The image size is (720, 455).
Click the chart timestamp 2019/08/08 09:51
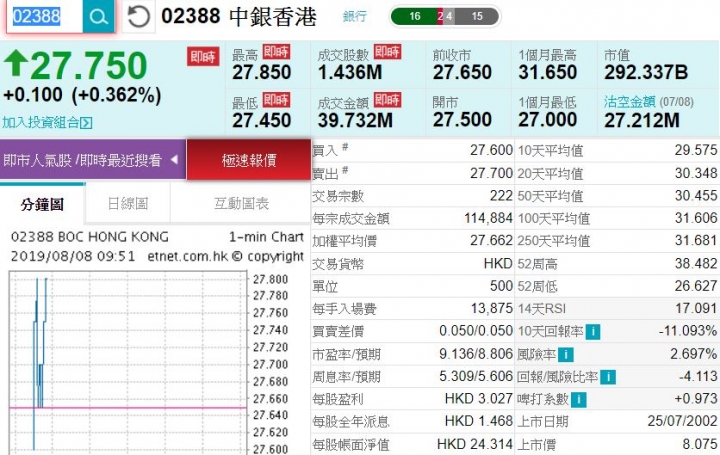point(73,256)
